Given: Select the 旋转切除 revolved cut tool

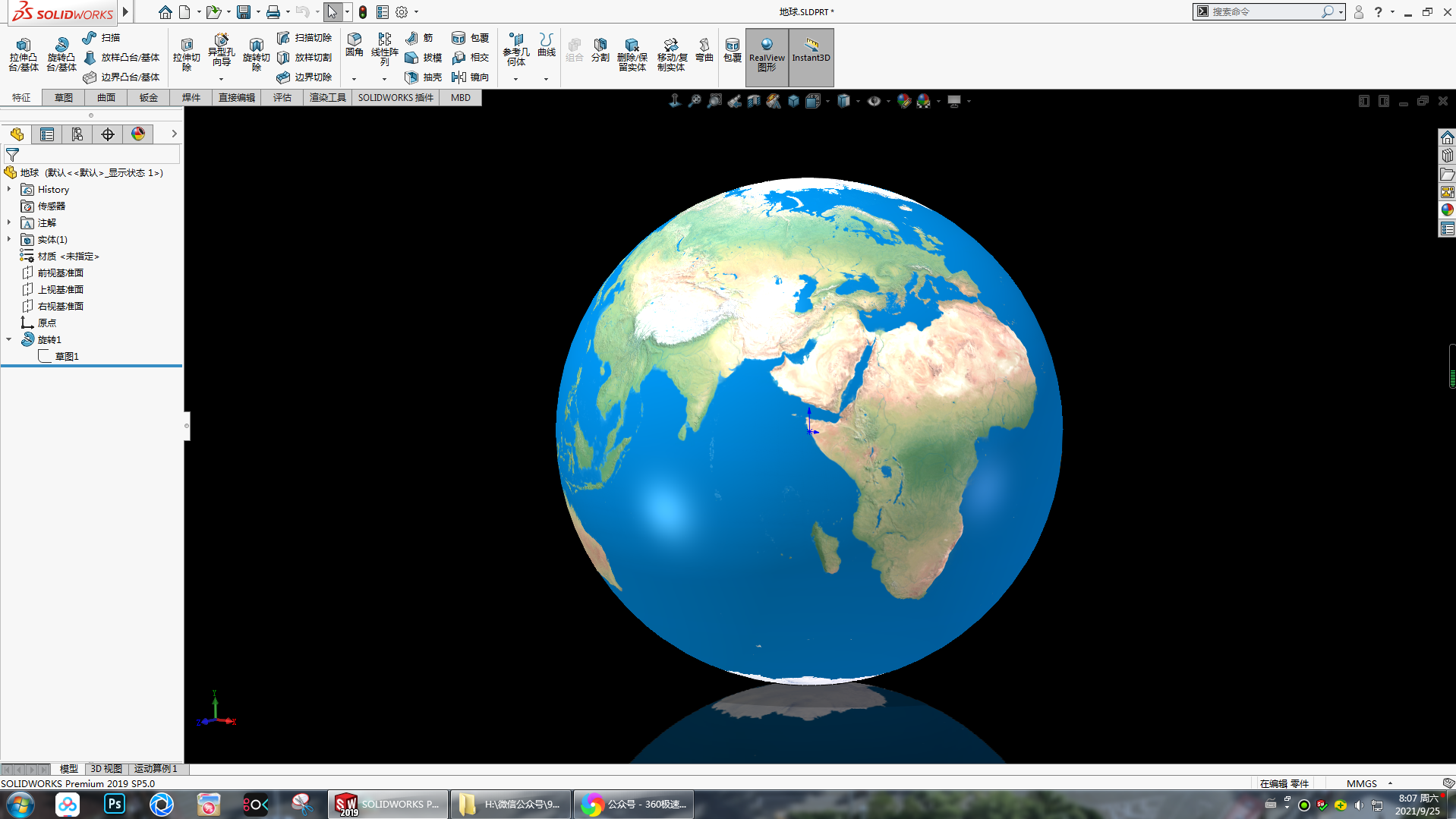Looking at the screenshot, I should pos(257,55).
